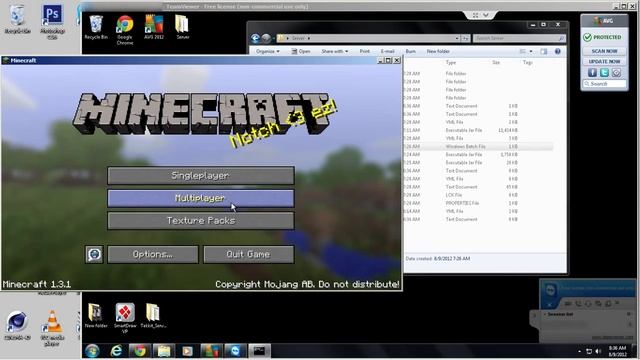Open the Tekkit_Serv... folder icon
The width and height of the screenshot is (640, 360).
coord(153,316)
